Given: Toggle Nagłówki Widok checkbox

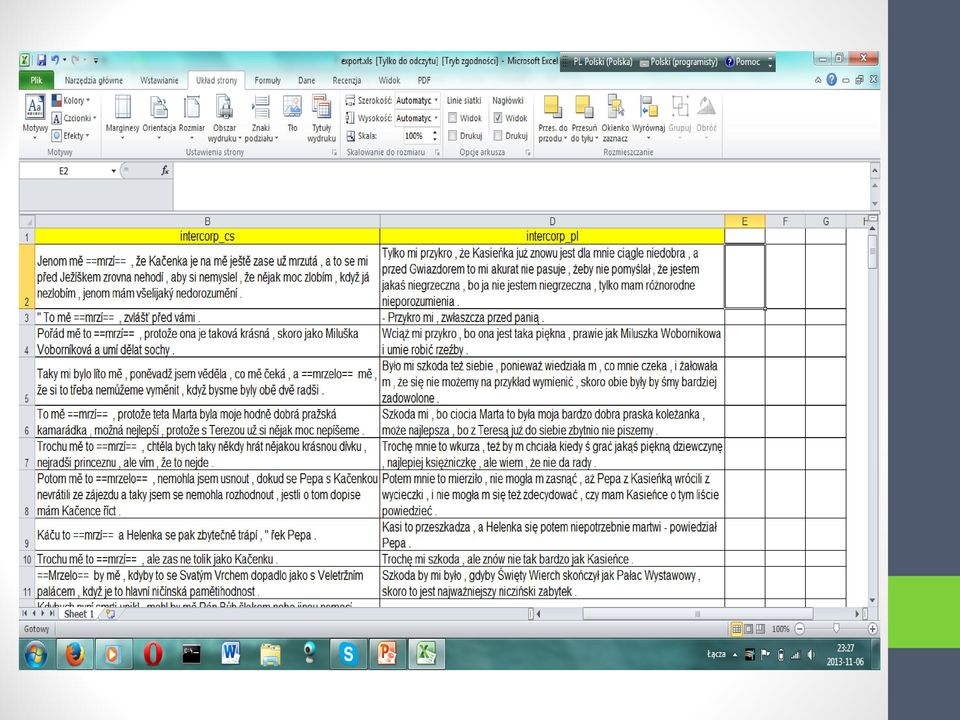Looking at the screenshot, I should (x=498, y=118).
